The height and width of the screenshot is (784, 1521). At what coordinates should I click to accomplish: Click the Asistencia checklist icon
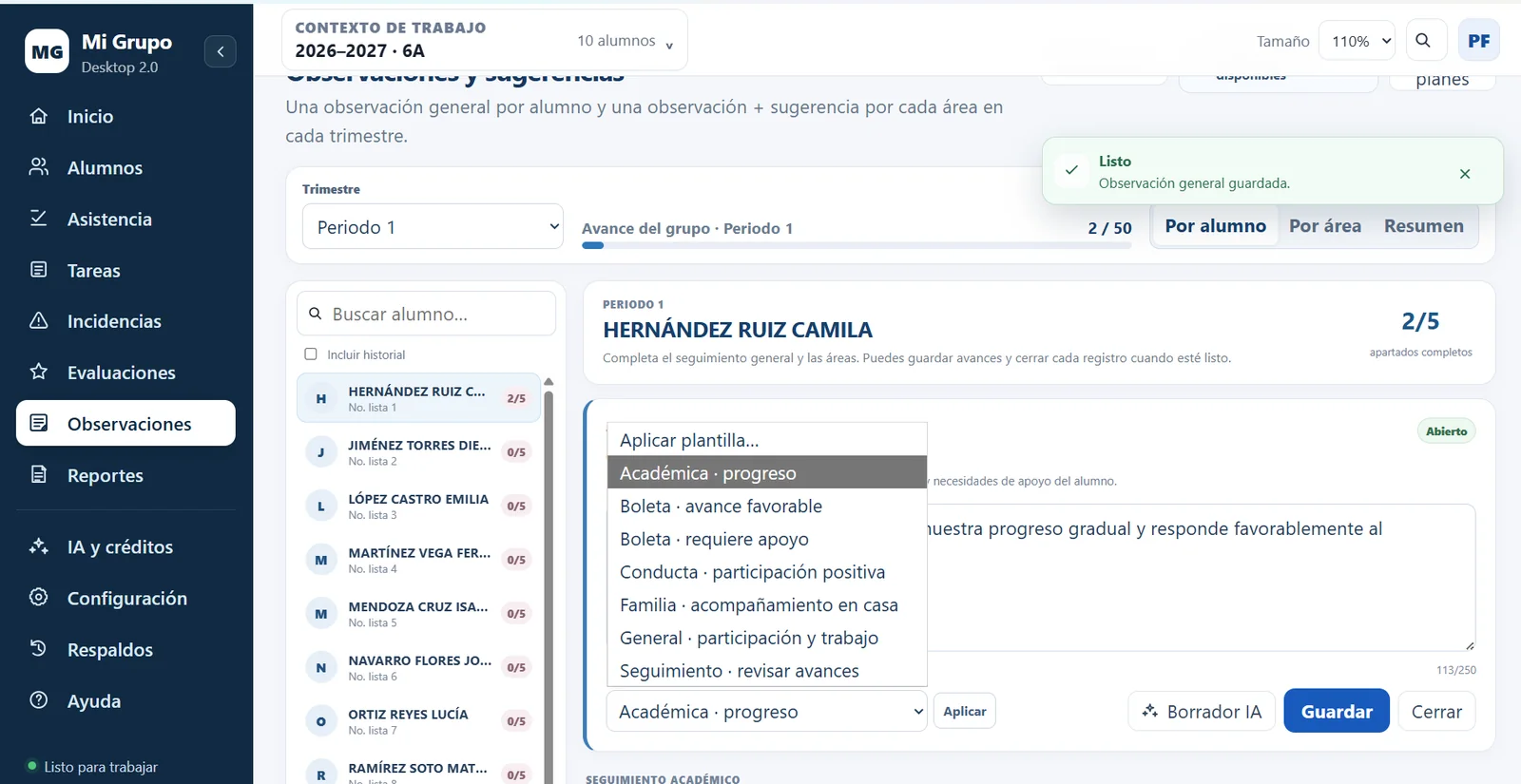(x=39, y=219)
